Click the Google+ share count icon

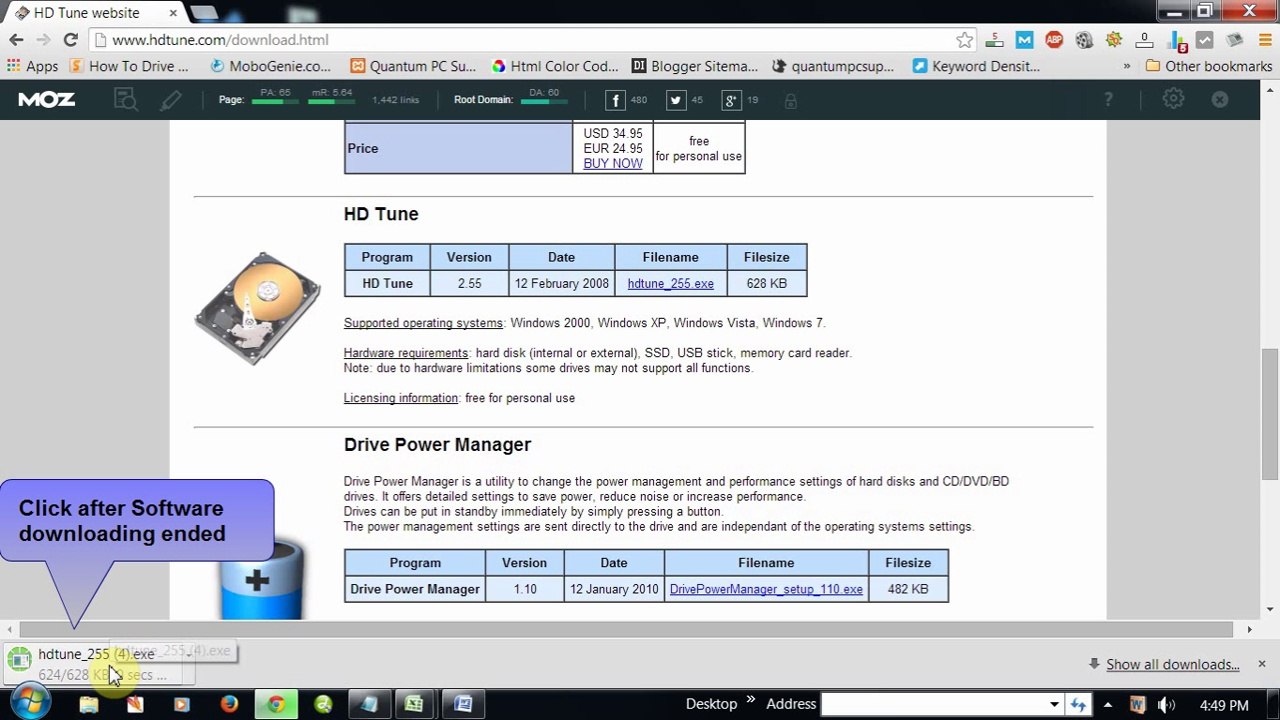point(732,100)
